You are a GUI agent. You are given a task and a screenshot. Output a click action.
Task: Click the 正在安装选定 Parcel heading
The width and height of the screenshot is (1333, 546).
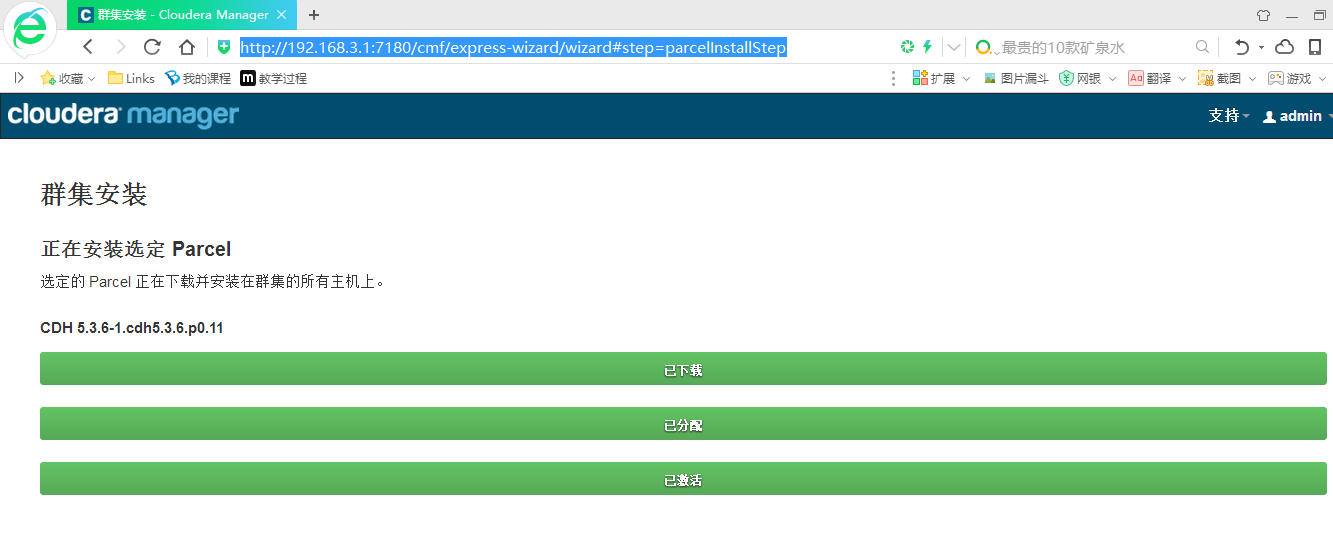coord(136,249)
